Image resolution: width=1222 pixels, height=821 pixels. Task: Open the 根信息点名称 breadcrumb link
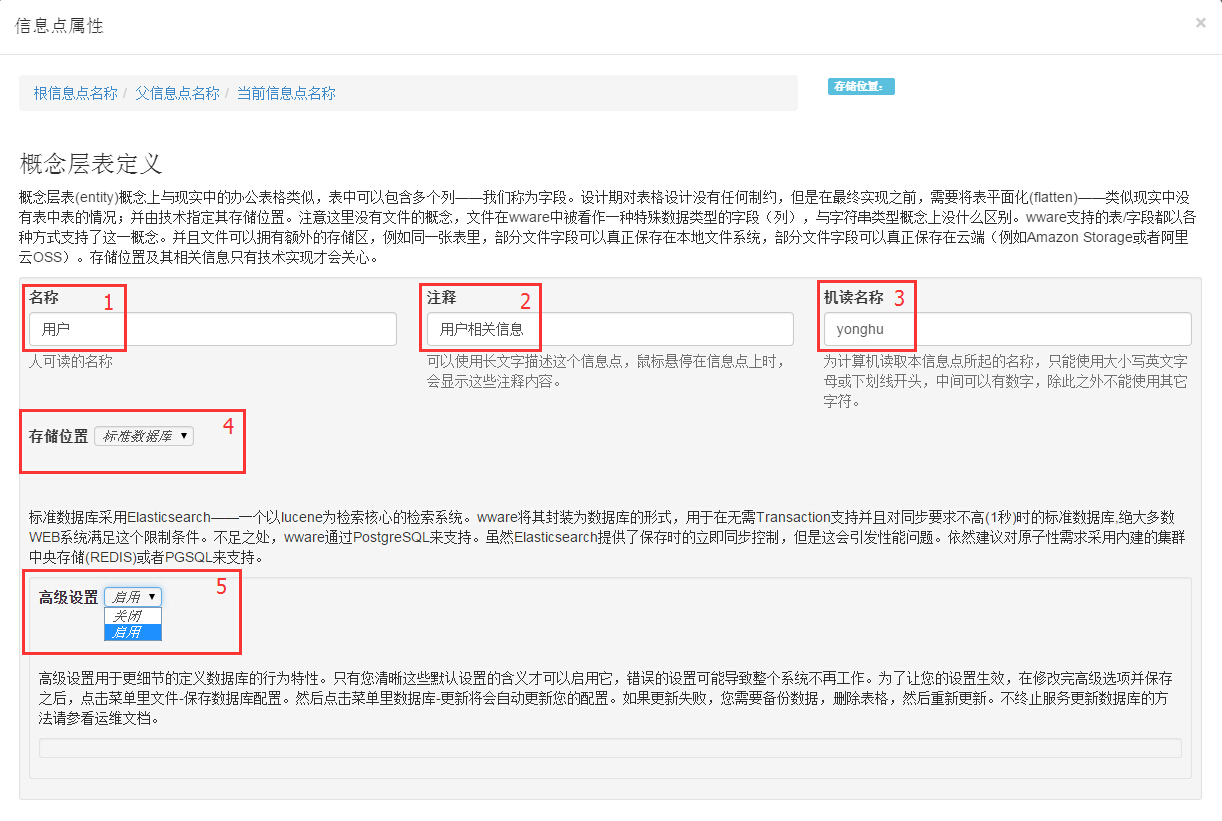pyautogui.click(x=75, y=93)
